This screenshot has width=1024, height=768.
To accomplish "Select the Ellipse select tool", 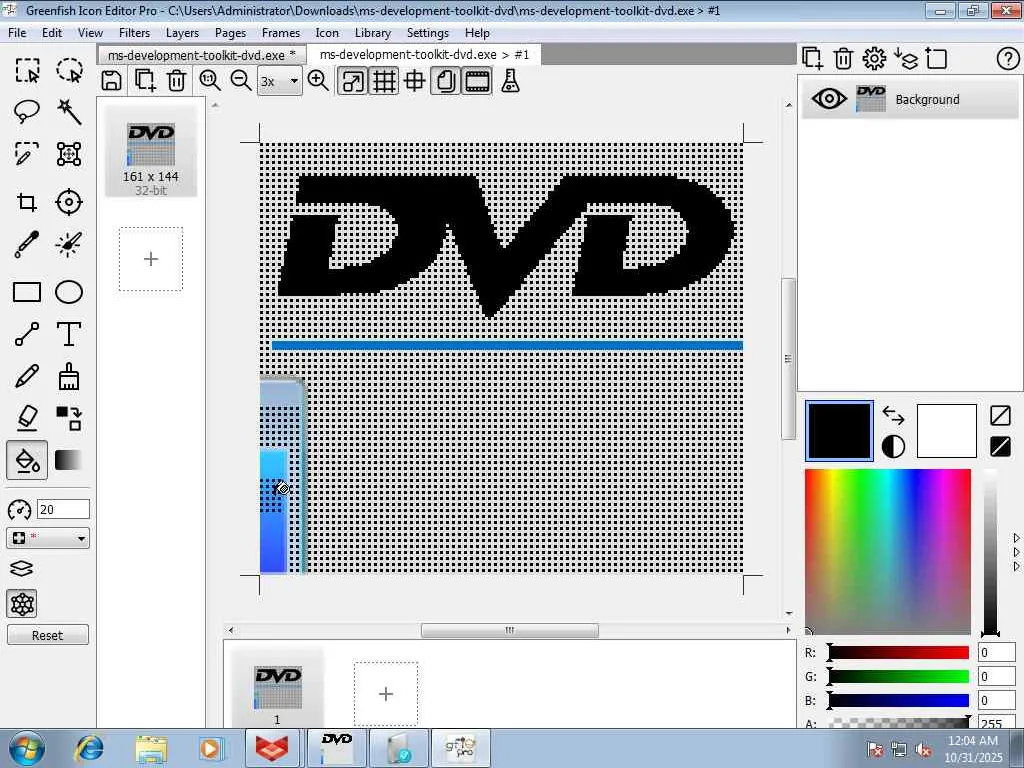I will tap(69, 70).
